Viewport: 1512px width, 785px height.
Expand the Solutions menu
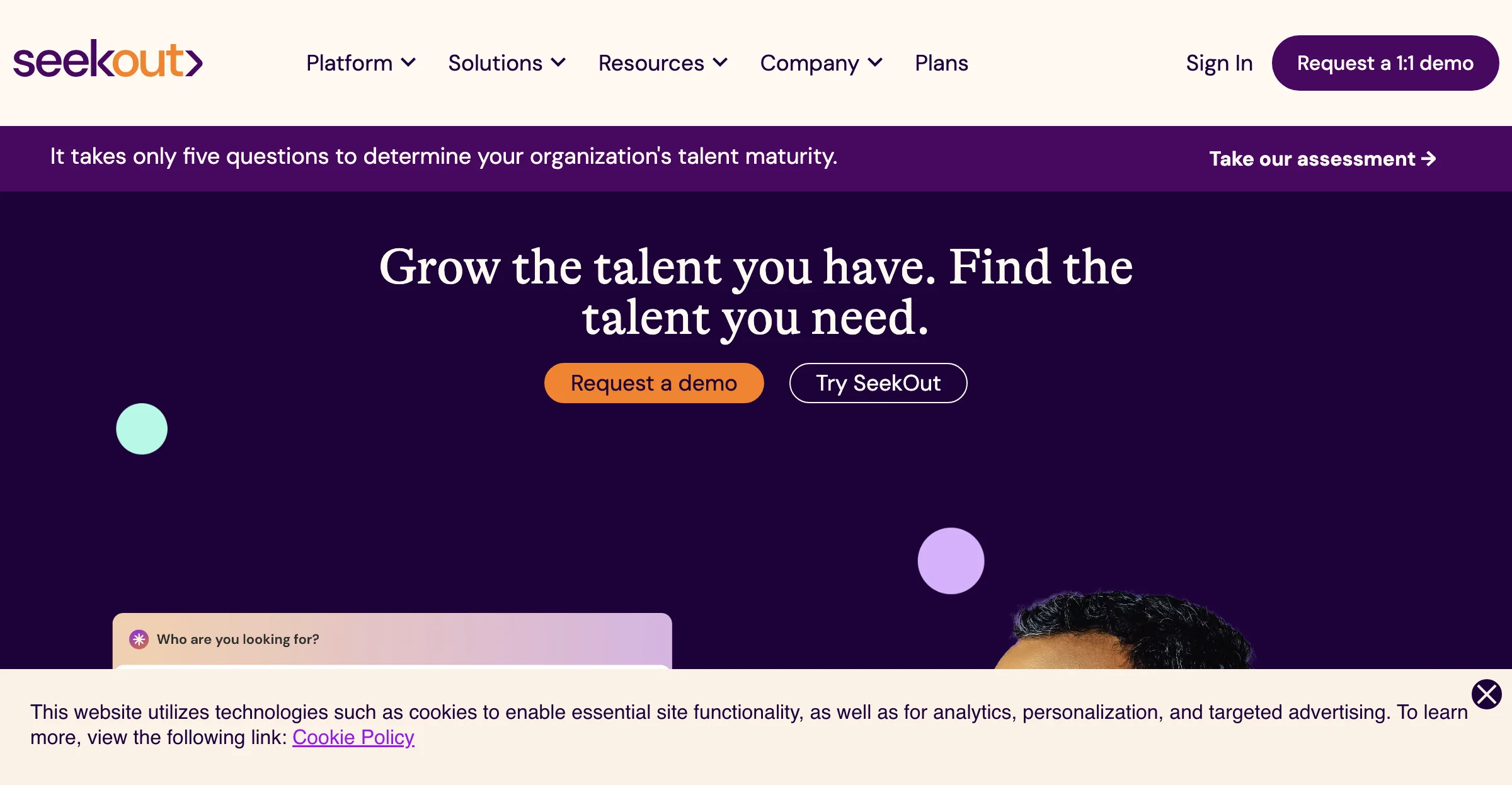click(x=507, y=62)
